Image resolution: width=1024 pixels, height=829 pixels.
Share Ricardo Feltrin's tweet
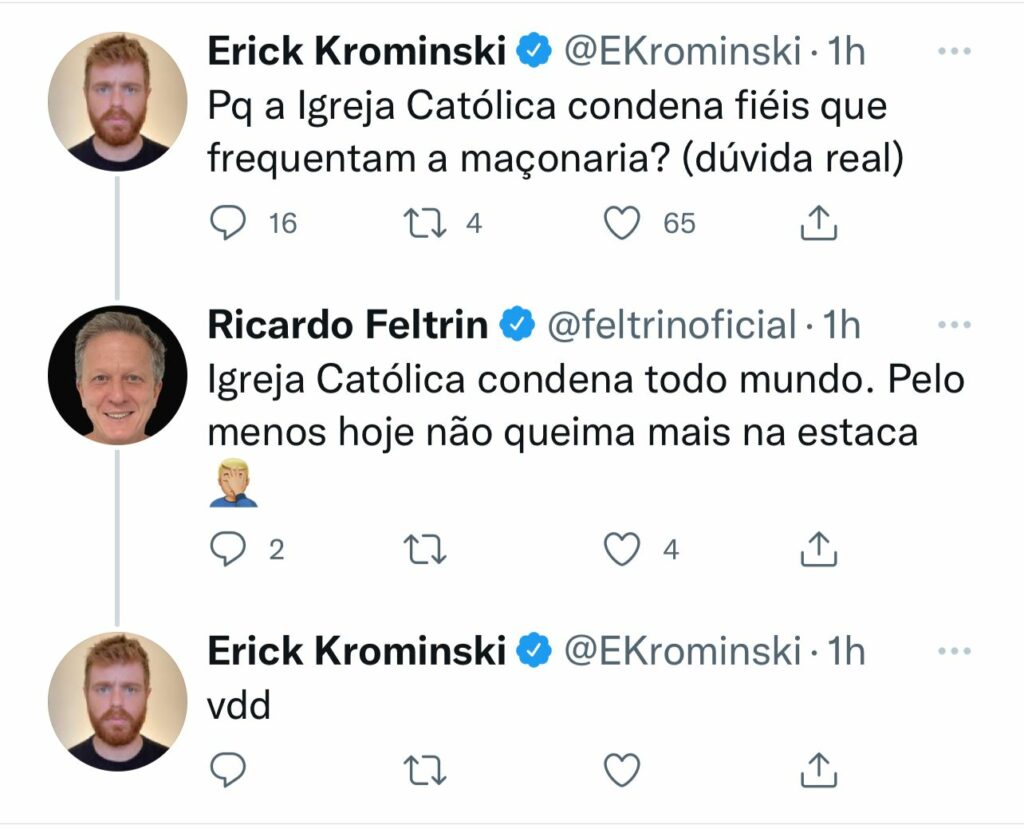pyautogui.click(x=819, y=548)
